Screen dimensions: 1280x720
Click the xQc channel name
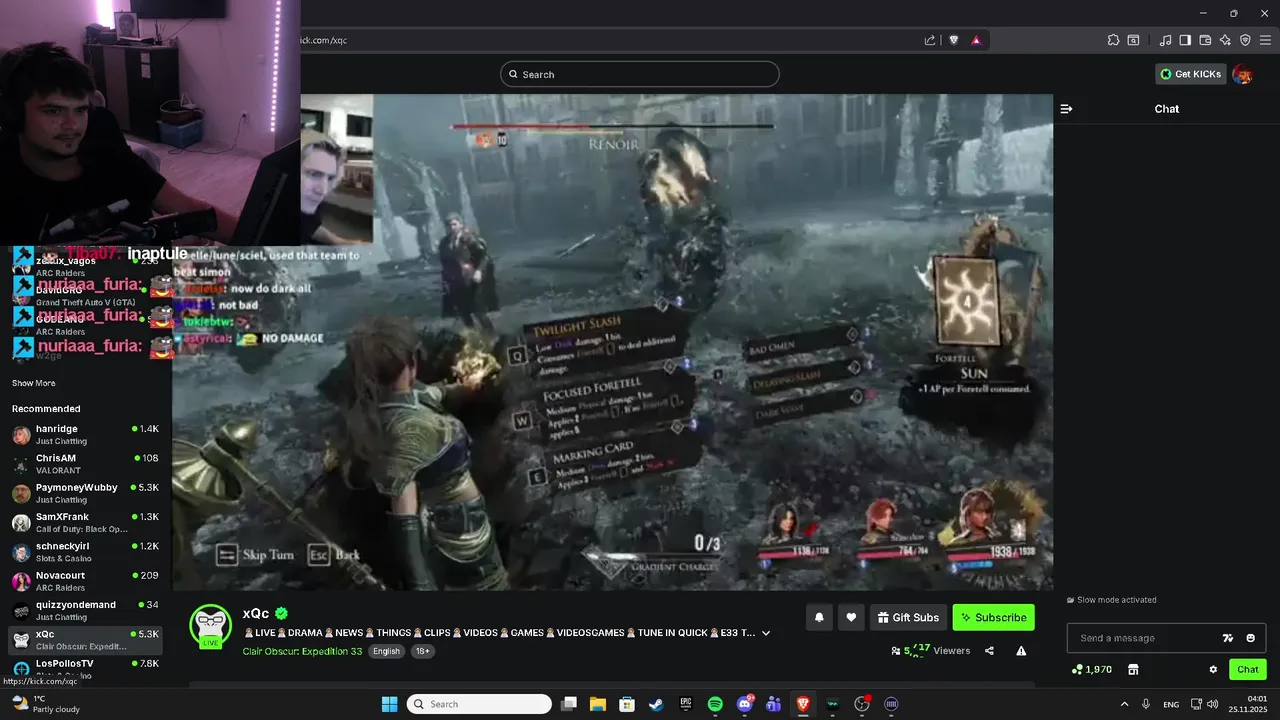[256, 613]
